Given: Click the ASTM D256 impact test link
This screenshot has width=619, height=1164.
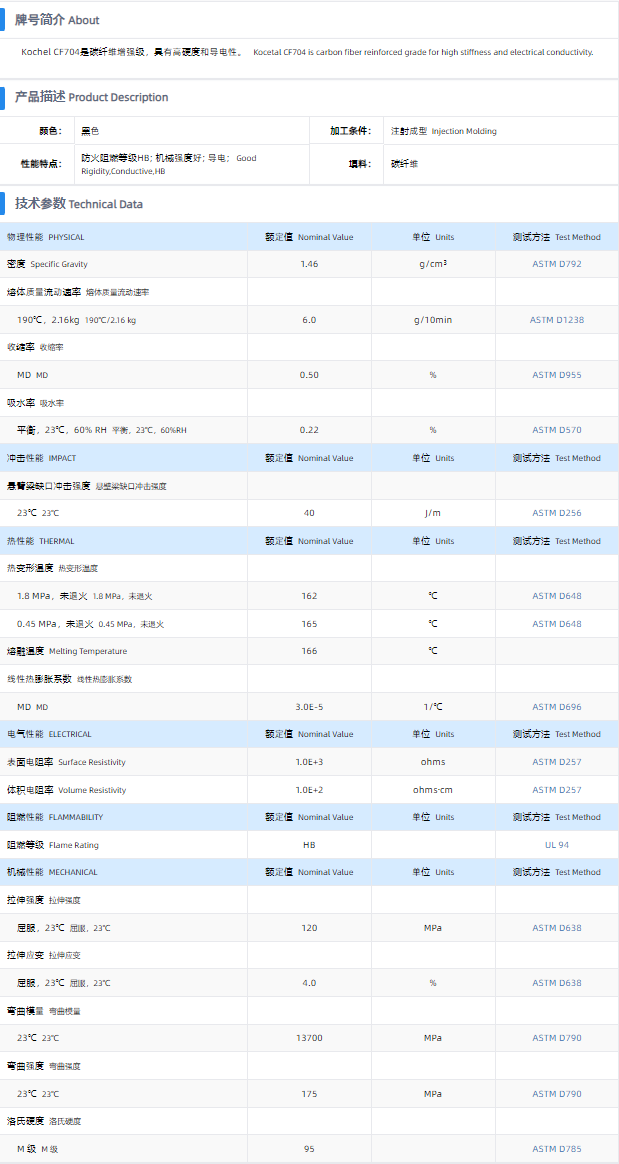Looking at the screenshot, I should point(556,513).
